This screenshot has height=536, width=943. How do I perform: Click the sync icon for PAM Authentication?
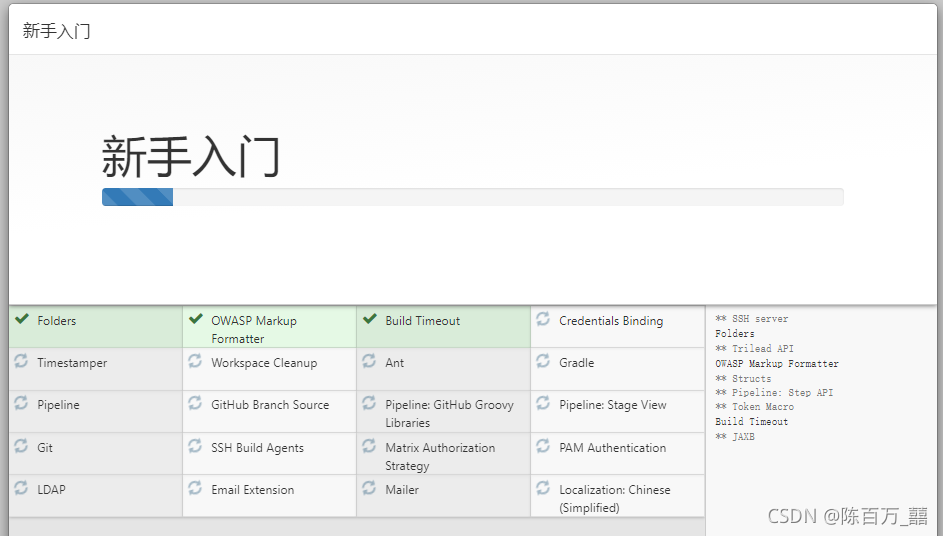point(543,446)
